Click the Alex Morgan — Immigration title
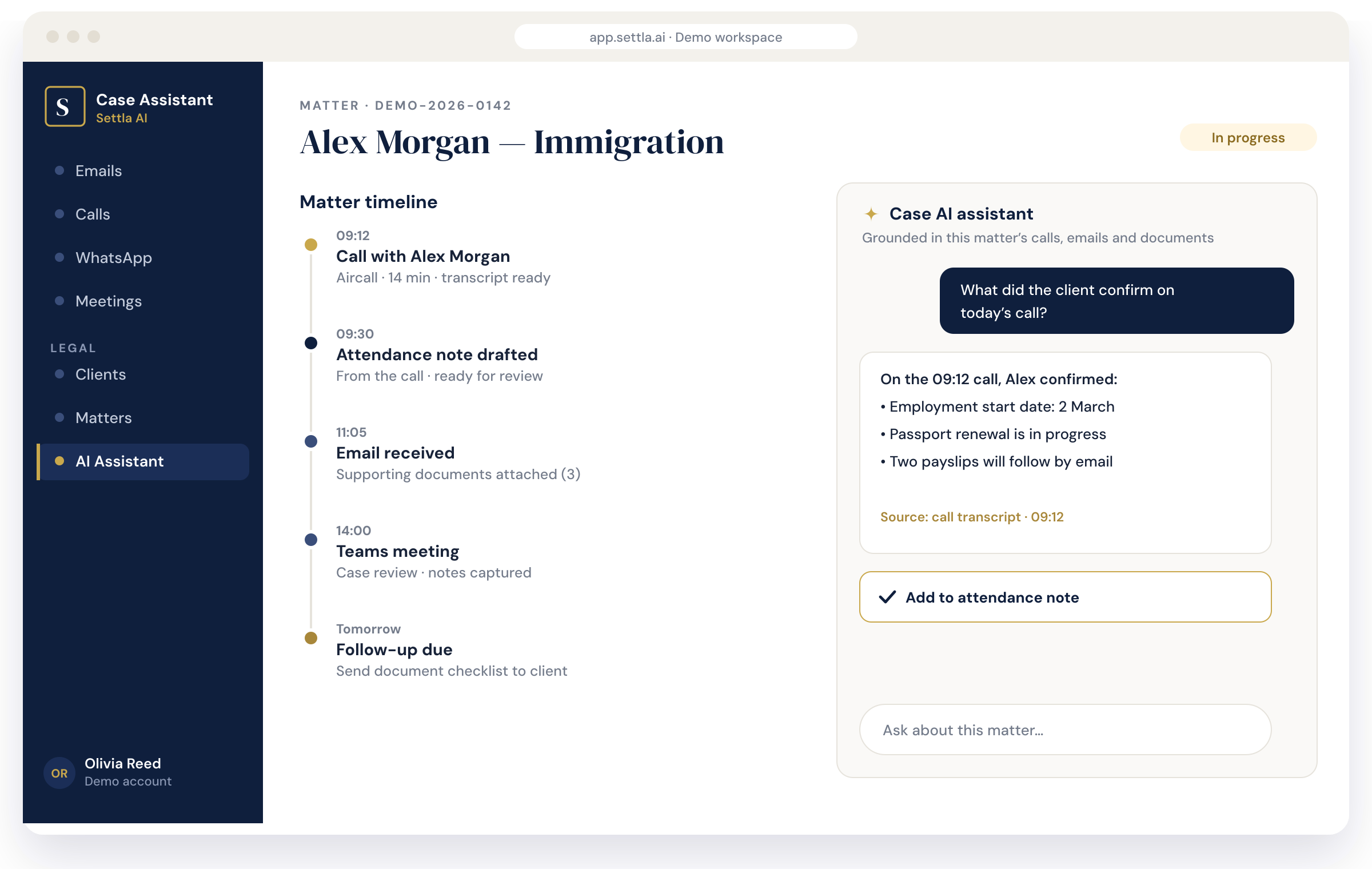 512,142
